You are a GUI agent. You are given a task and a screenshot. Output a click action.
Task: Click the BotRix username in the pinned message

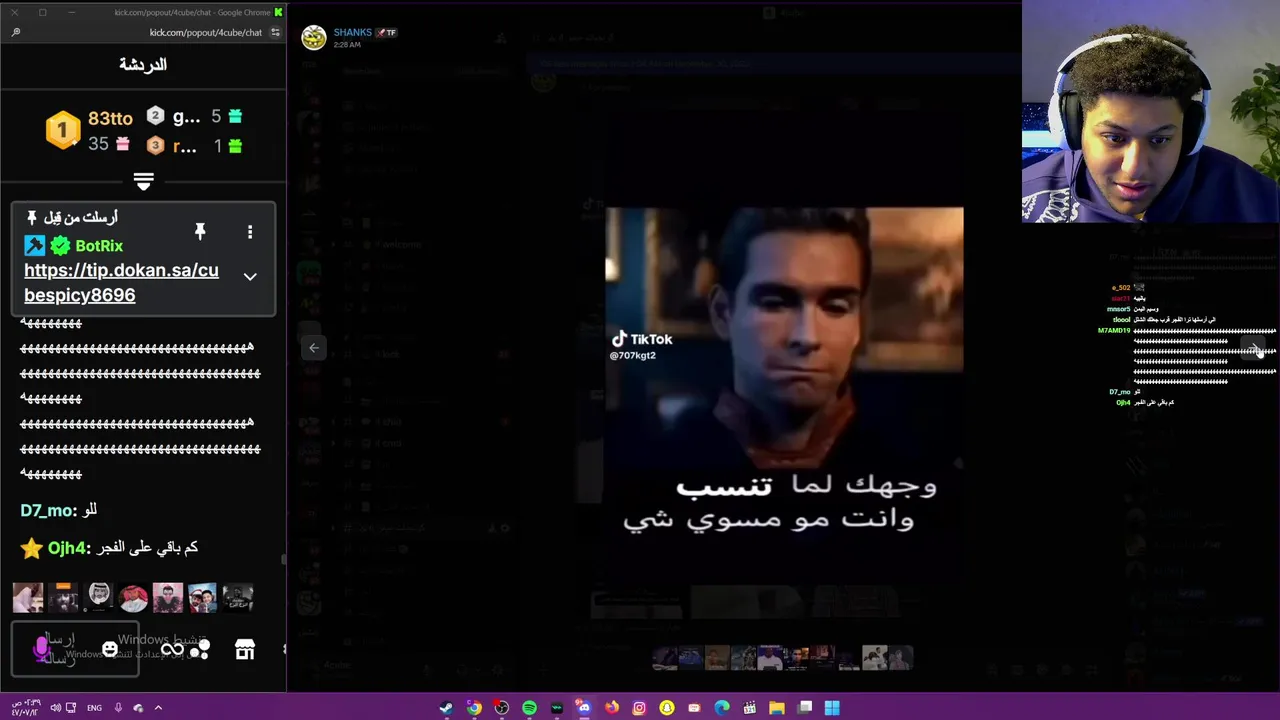[99, 246]
